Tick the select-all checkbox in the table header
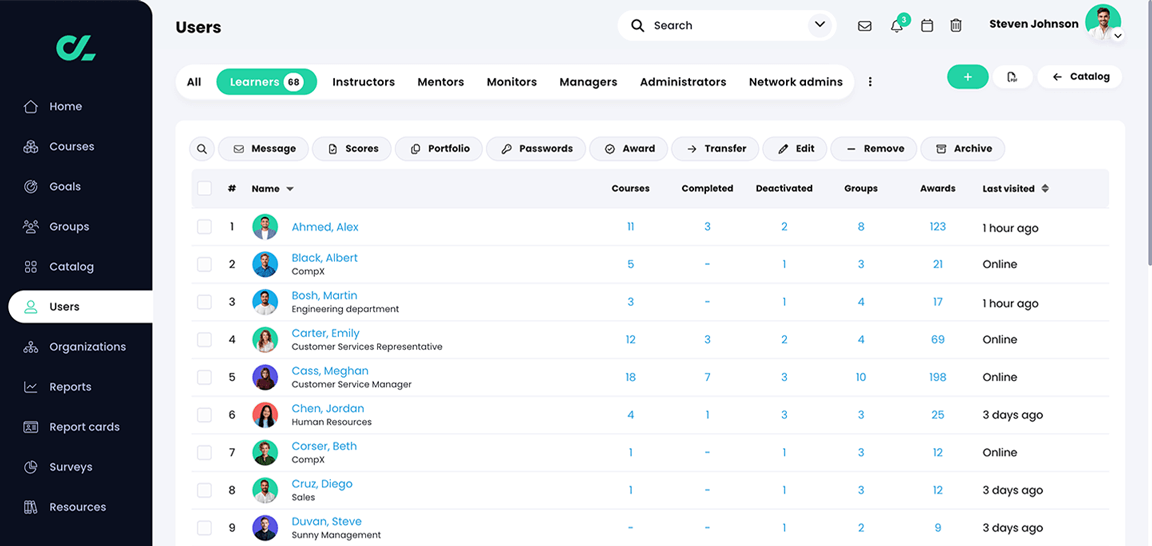Image resolution: width=1152 pixels, height=546 pixels. click(204, 188)
